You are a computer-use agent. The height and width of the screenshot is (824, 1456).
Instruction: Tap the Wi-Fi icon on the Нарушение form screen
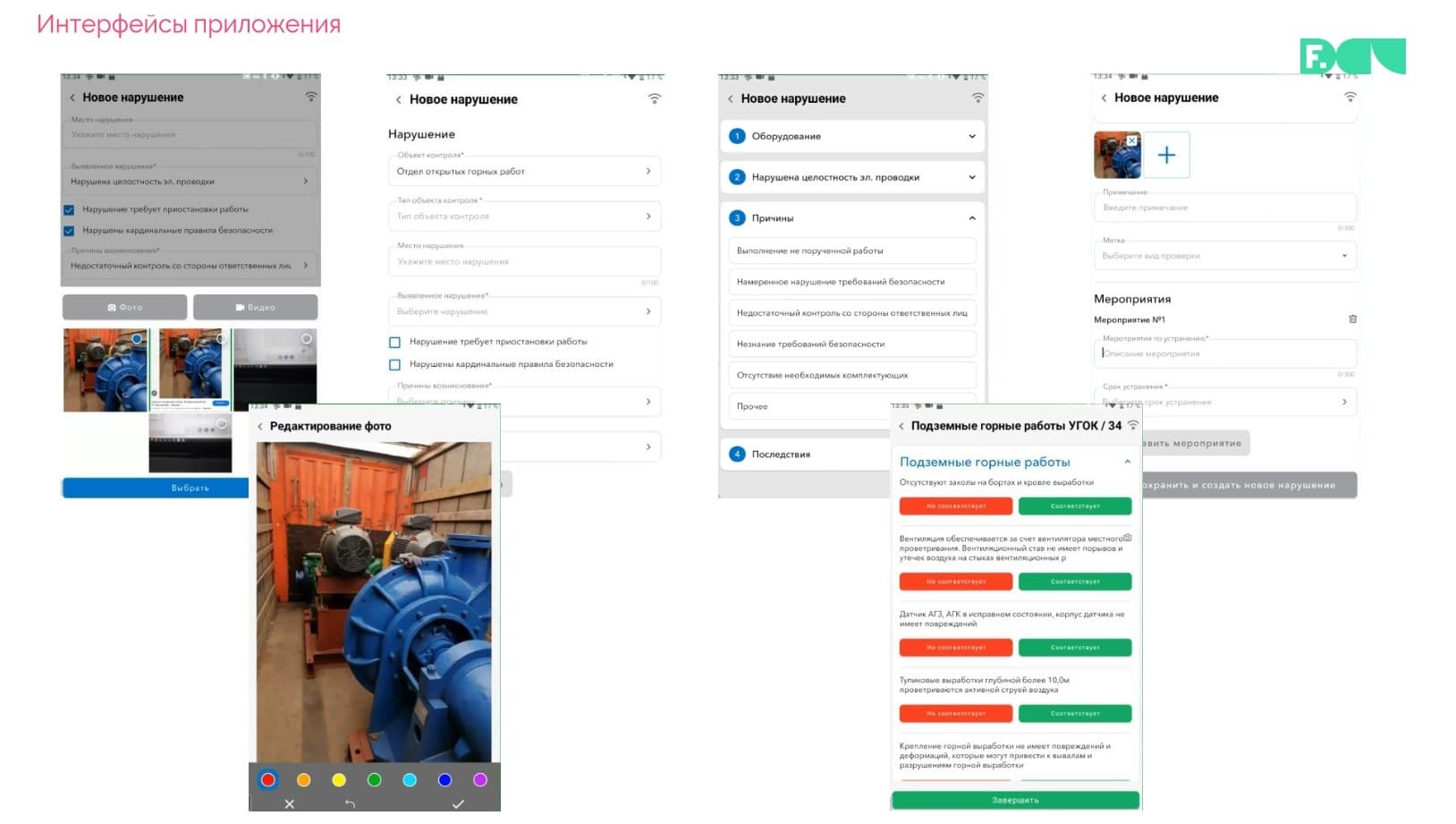coord(655,99)
